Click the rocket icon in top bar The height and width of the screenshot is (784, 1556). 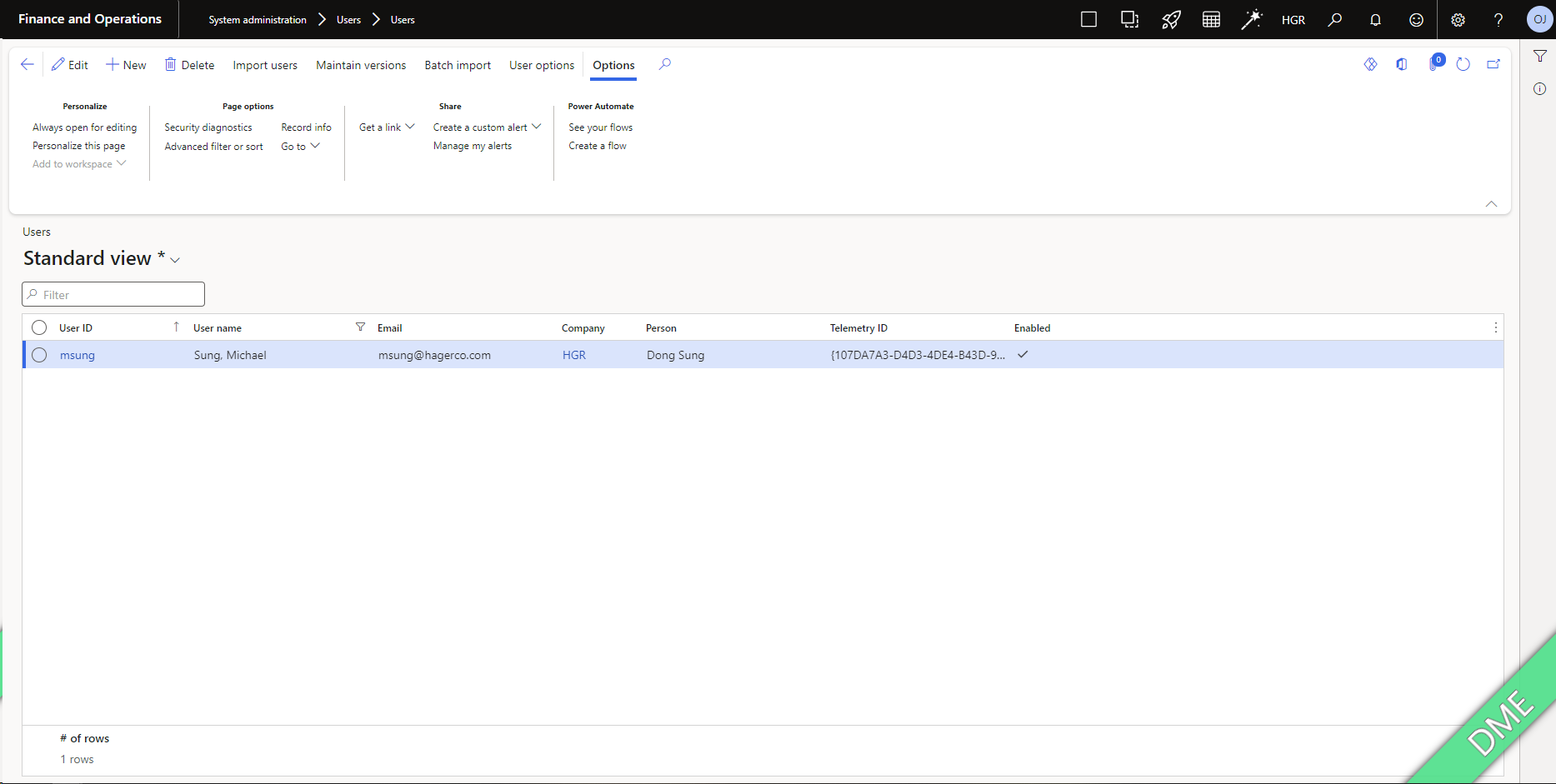(x=1171, y=19)
